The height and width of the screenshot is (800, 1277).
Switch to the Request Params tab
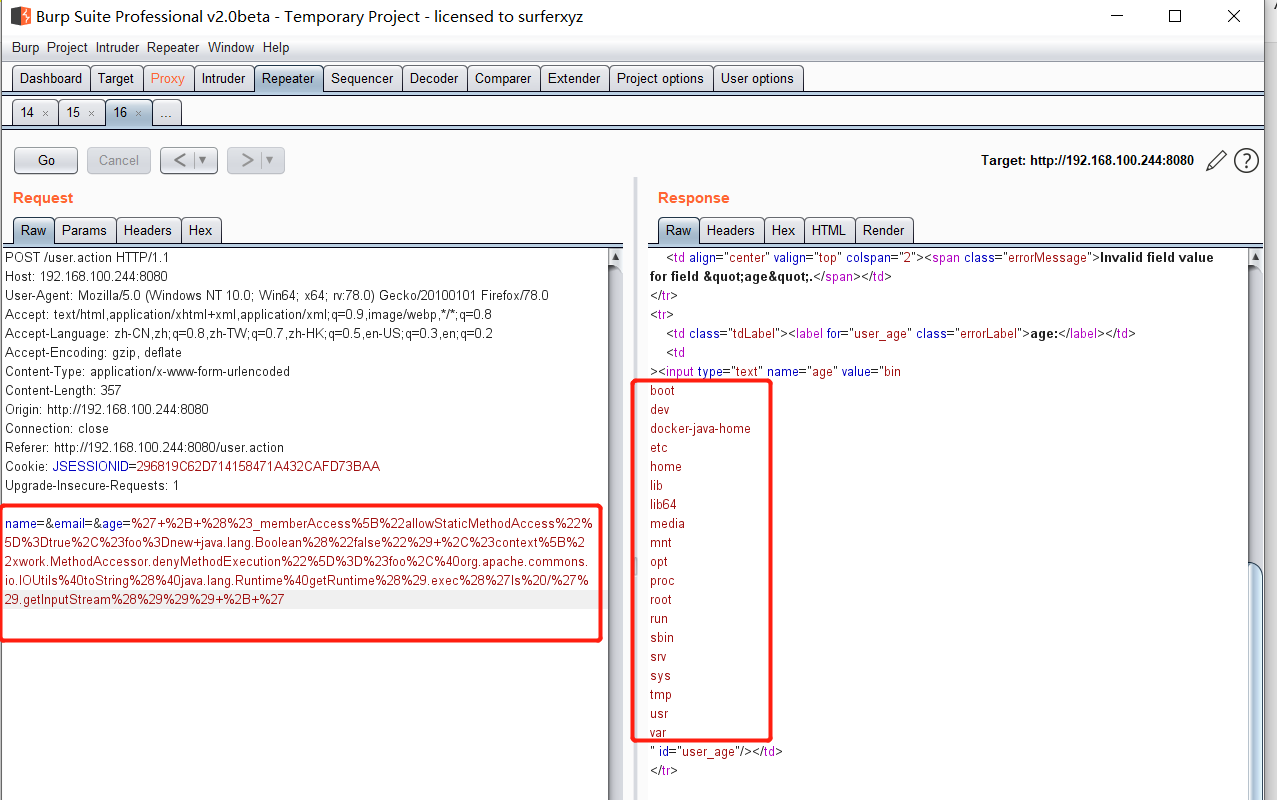tap(84, 230)
